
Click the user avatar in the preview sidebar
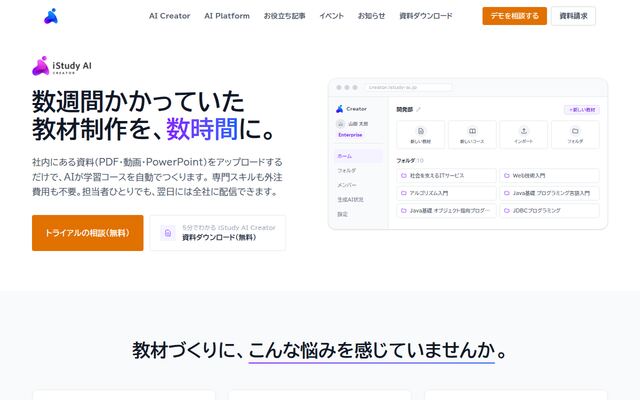tap(340, 123)
